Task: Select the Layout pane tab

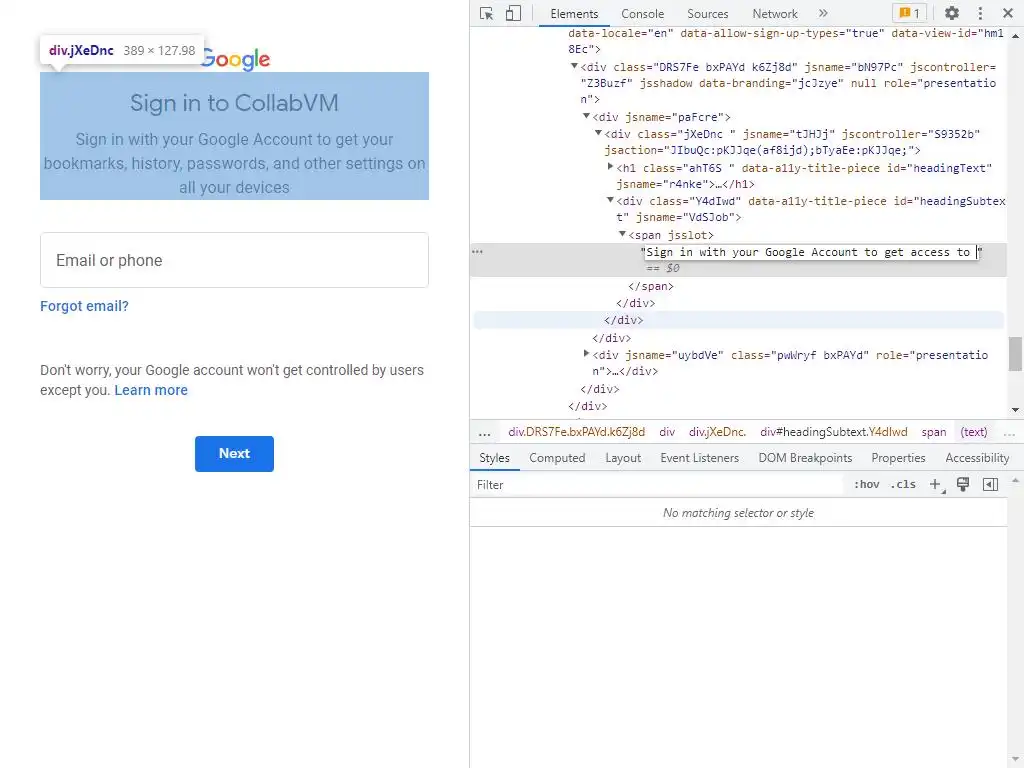Action: pos(623,458)
